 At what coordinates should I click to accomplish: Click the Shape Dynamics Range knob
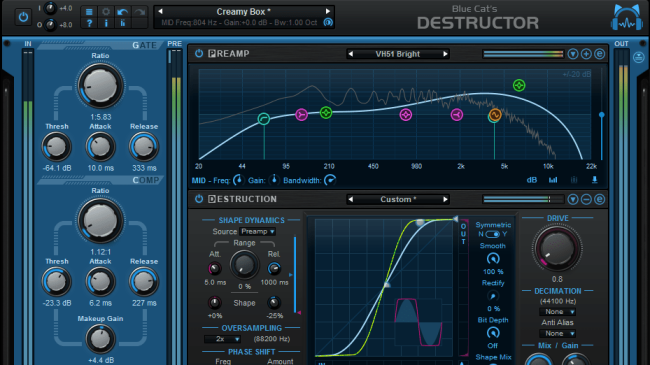tap(244, 265)
